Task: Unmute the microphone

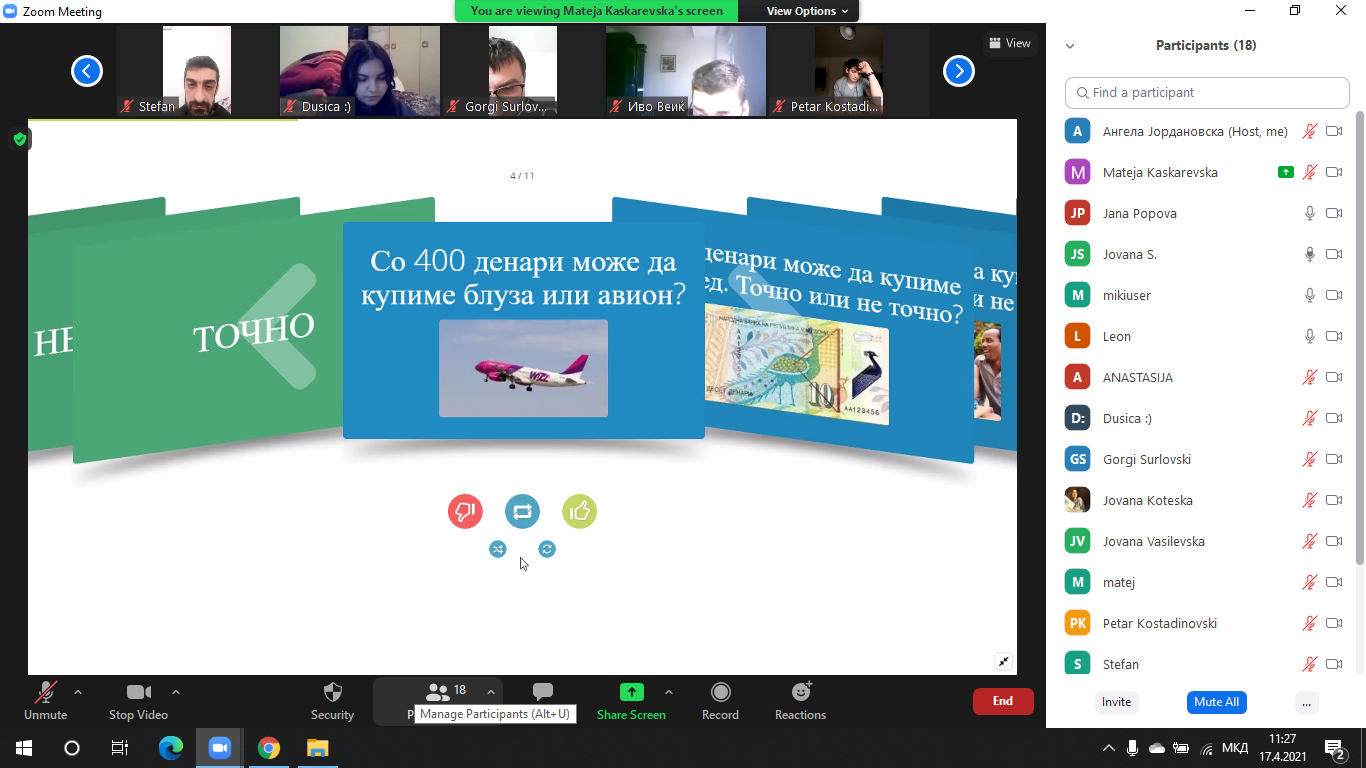Action: pos(45,693)
